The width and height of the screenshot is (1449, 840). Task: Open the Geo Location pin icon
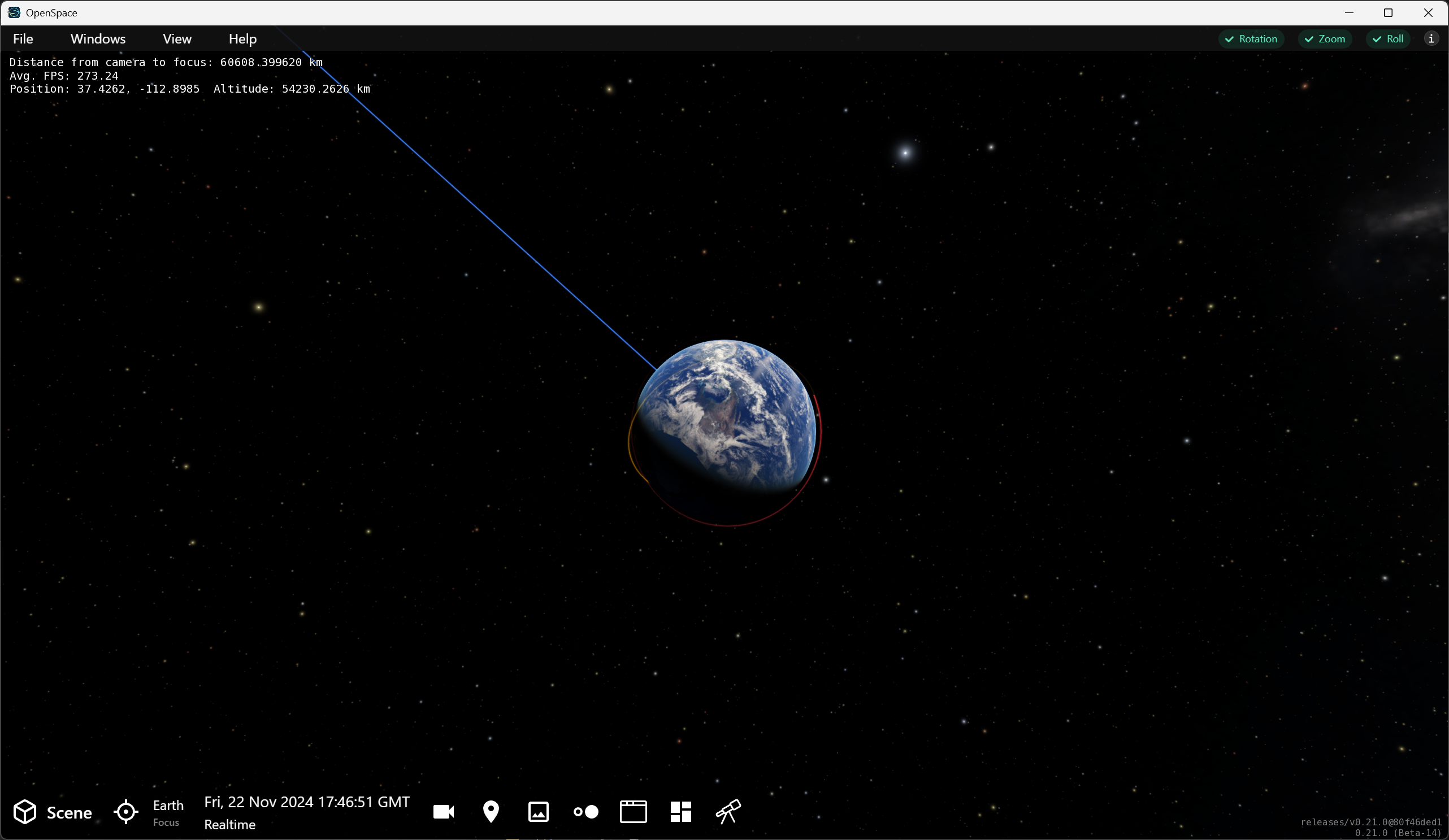pyautogui.click(x=491, y=812)
